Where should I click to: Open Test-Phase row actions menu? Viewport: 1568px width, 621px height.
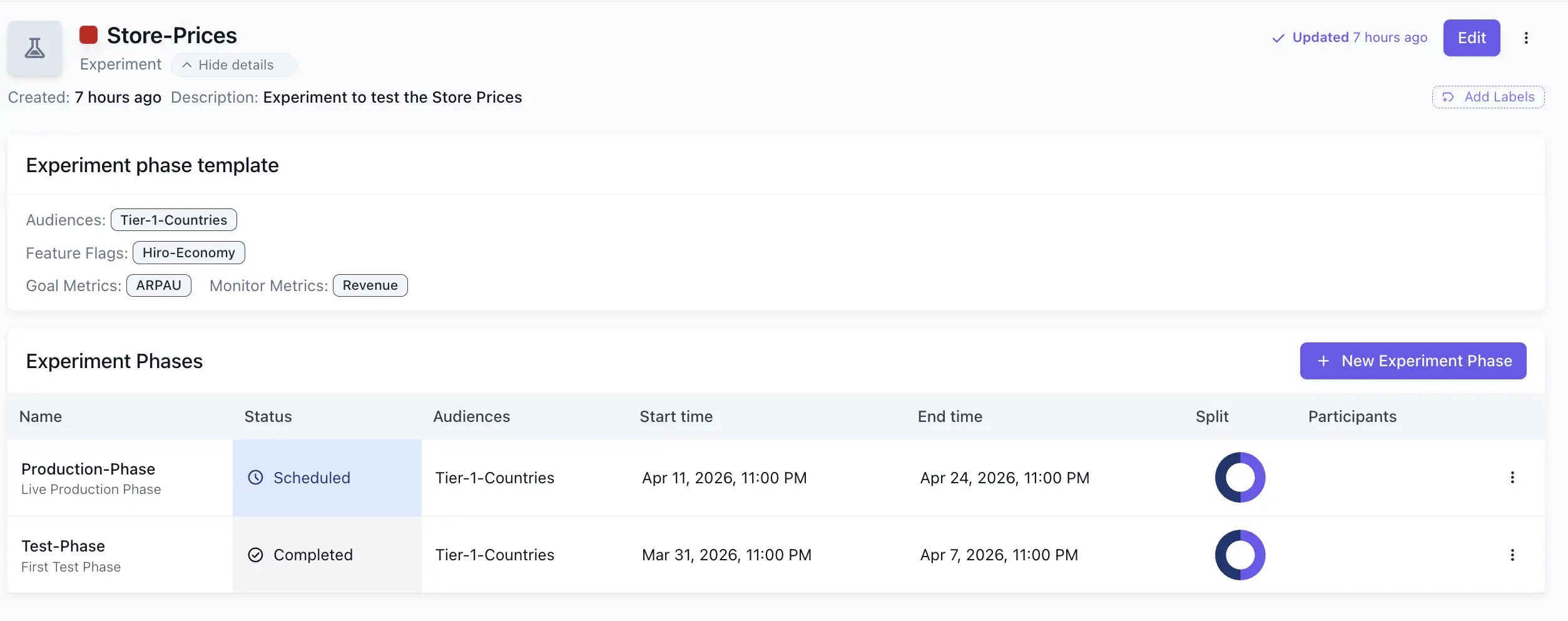tap(1513, 555)
